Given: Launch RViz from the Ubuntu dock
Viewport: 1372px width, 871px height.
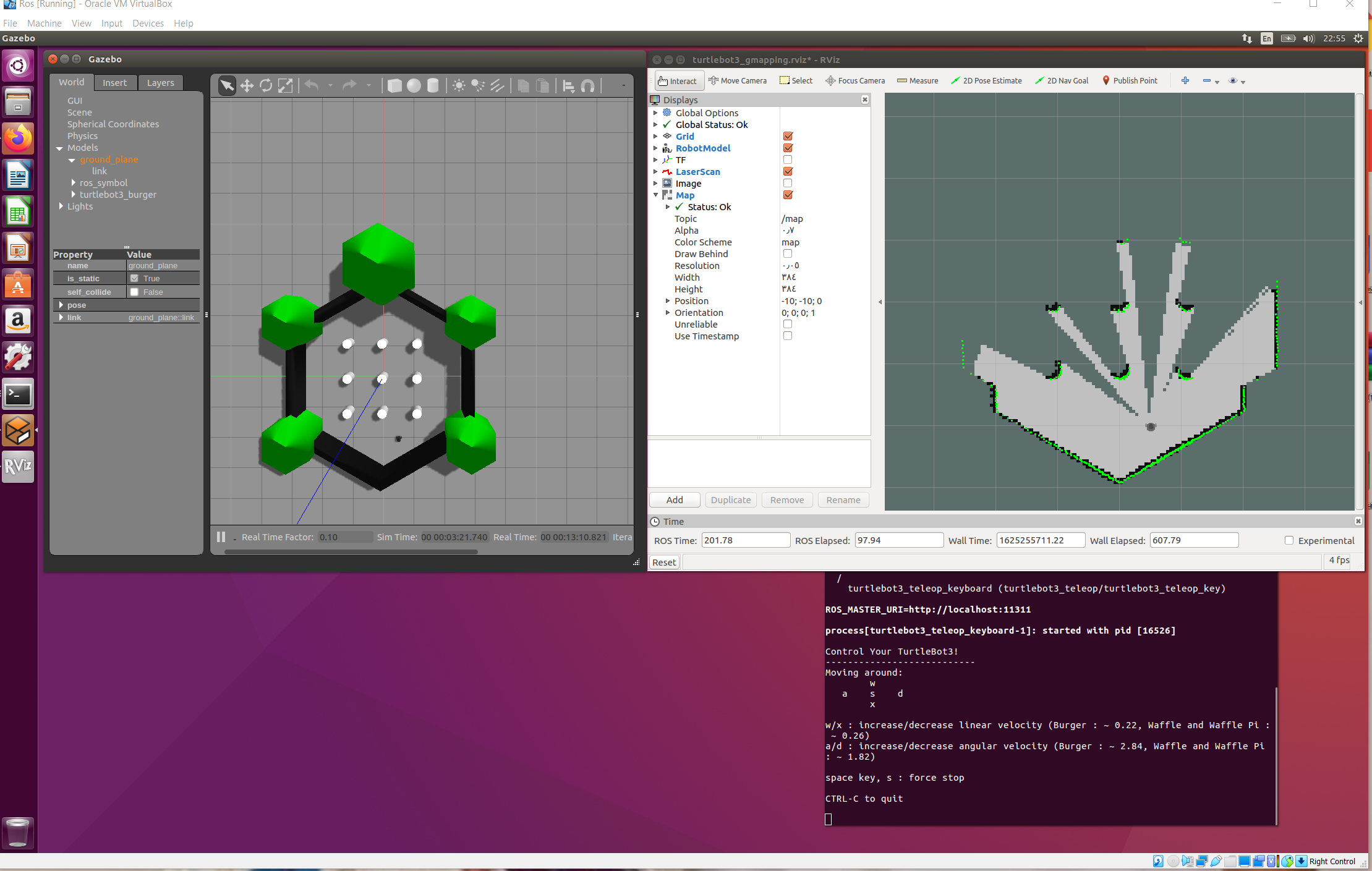Looking at the screenshot, I should point(18,467).
